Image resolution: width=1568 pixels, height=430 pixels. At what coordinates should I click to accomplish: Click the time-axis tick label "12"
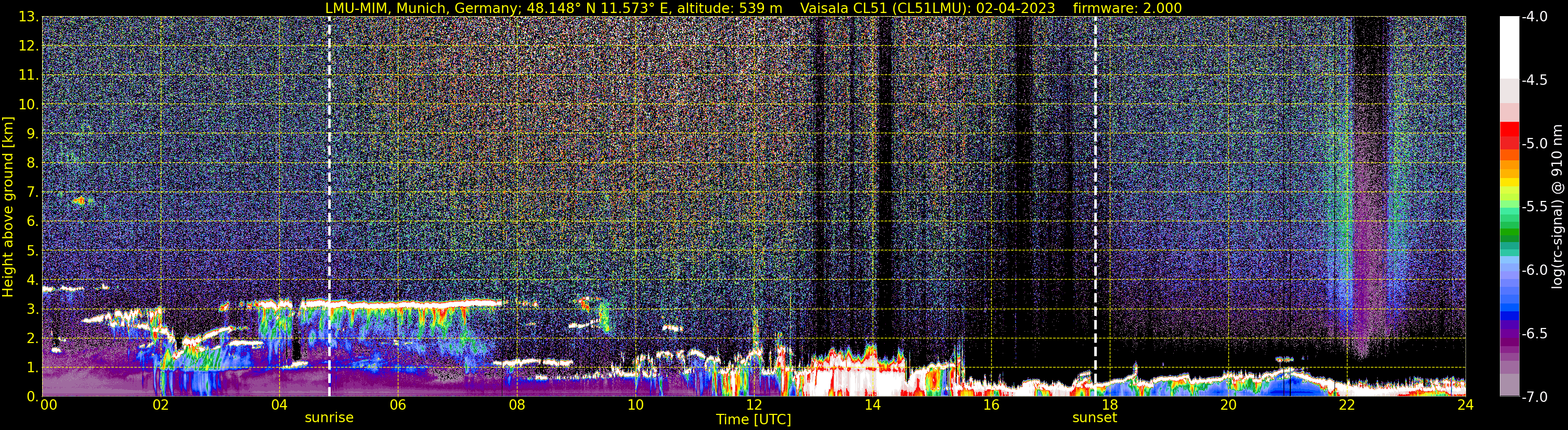pyautogui.click(x=754, y=405)
